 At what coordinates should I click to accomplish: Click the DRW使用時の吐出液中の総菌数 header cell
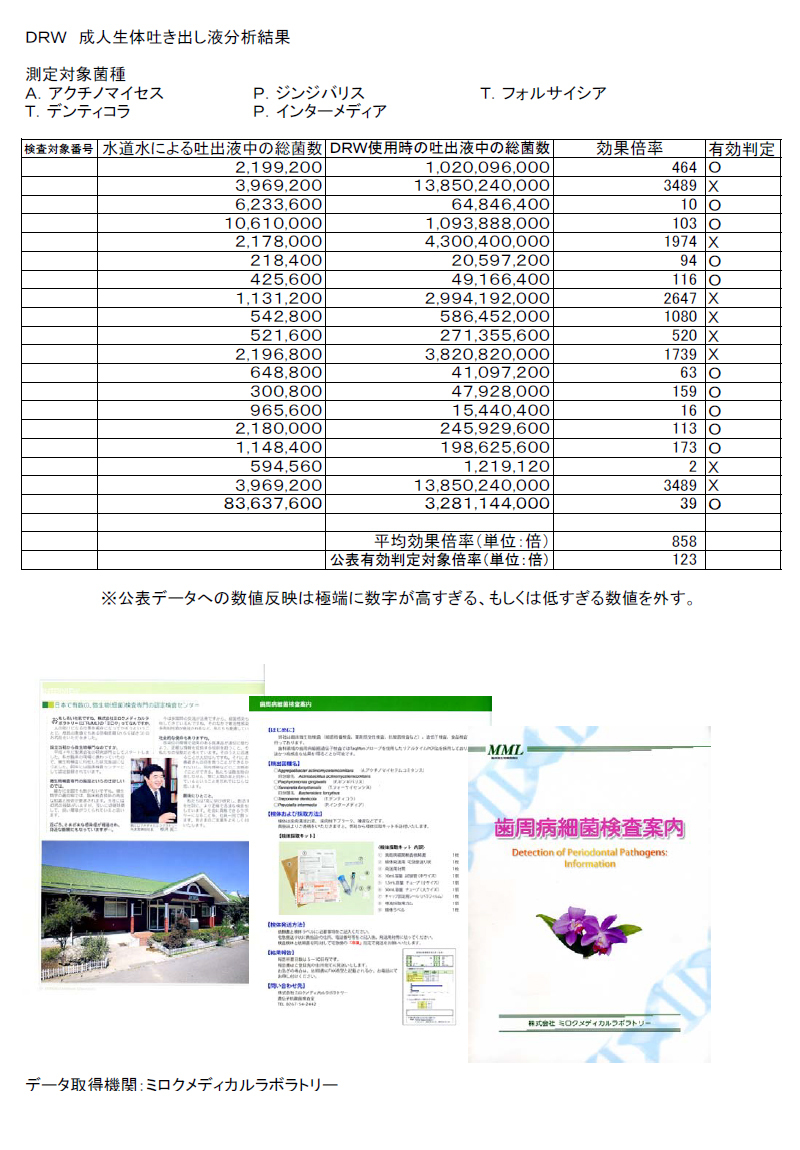click(x=440, y=149)
